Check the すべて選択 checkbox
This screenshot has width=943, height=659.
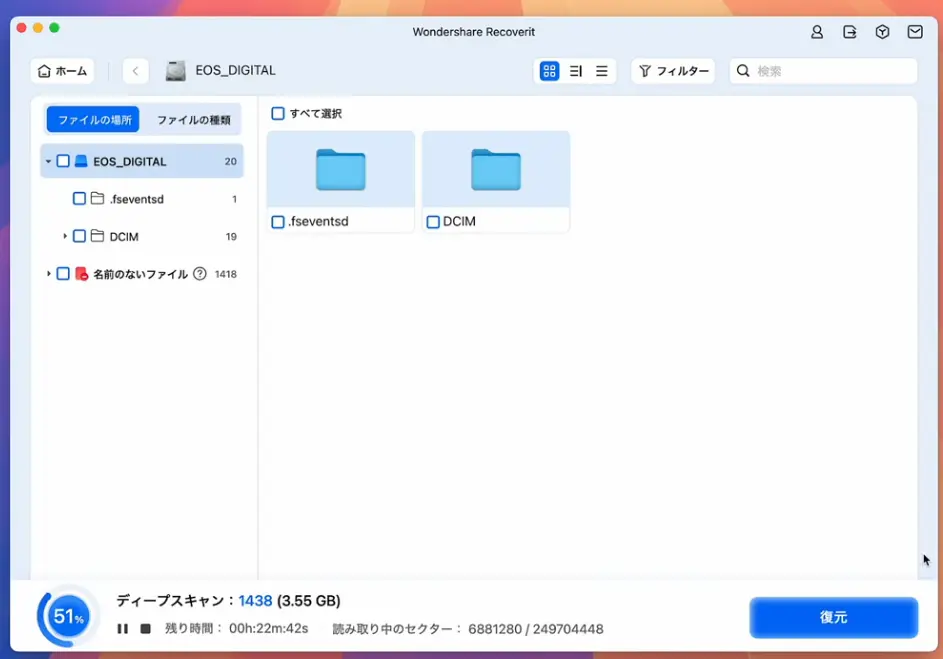point(278,113)
